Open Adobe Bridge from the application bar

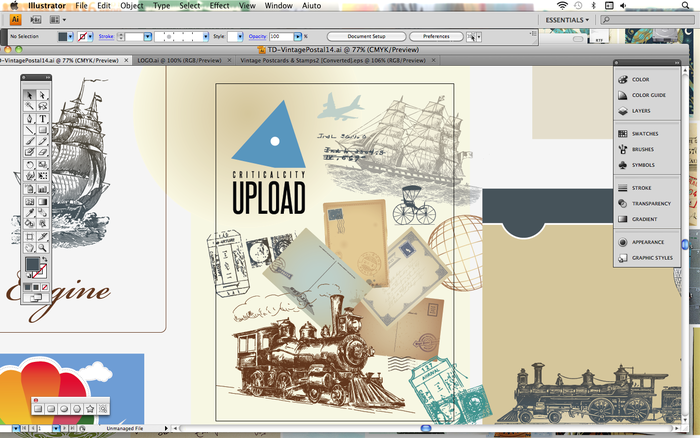36,20
